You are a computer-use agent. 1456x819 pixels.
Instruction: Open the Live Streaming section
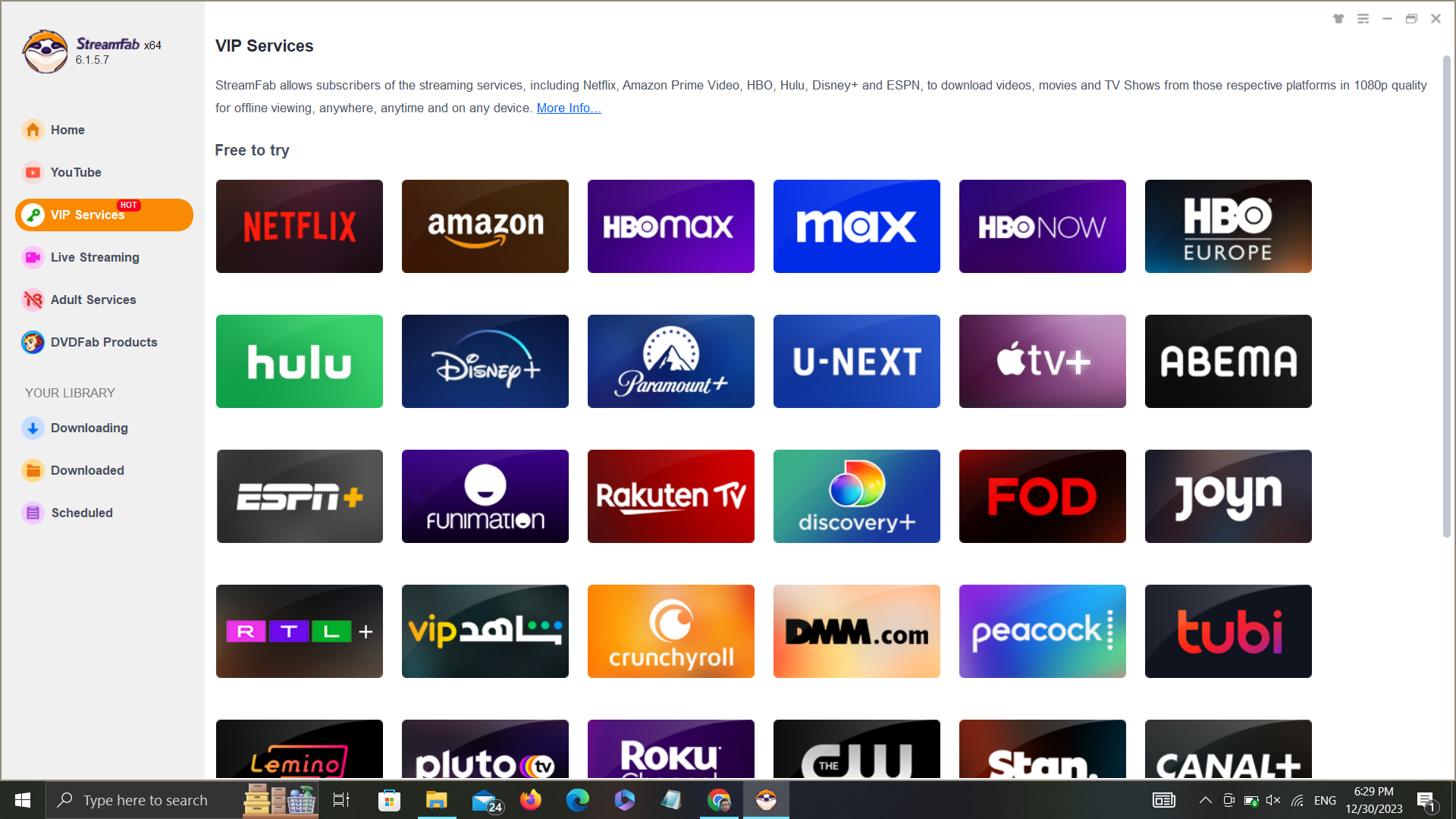pos(95,258)
